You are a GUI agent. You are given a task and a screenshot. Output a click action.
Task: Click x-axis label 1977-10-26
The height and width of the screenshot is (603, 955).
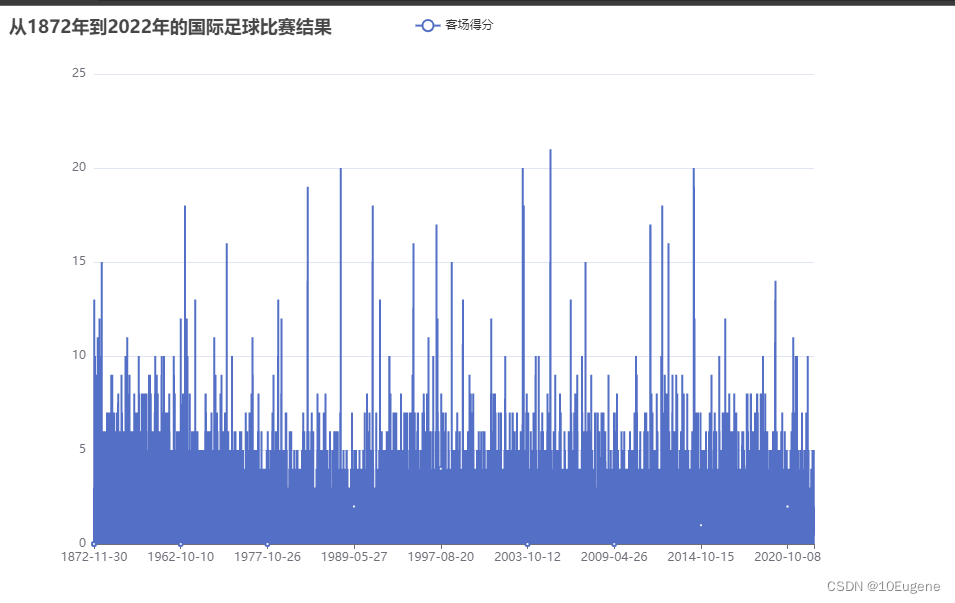pos(267,557)
